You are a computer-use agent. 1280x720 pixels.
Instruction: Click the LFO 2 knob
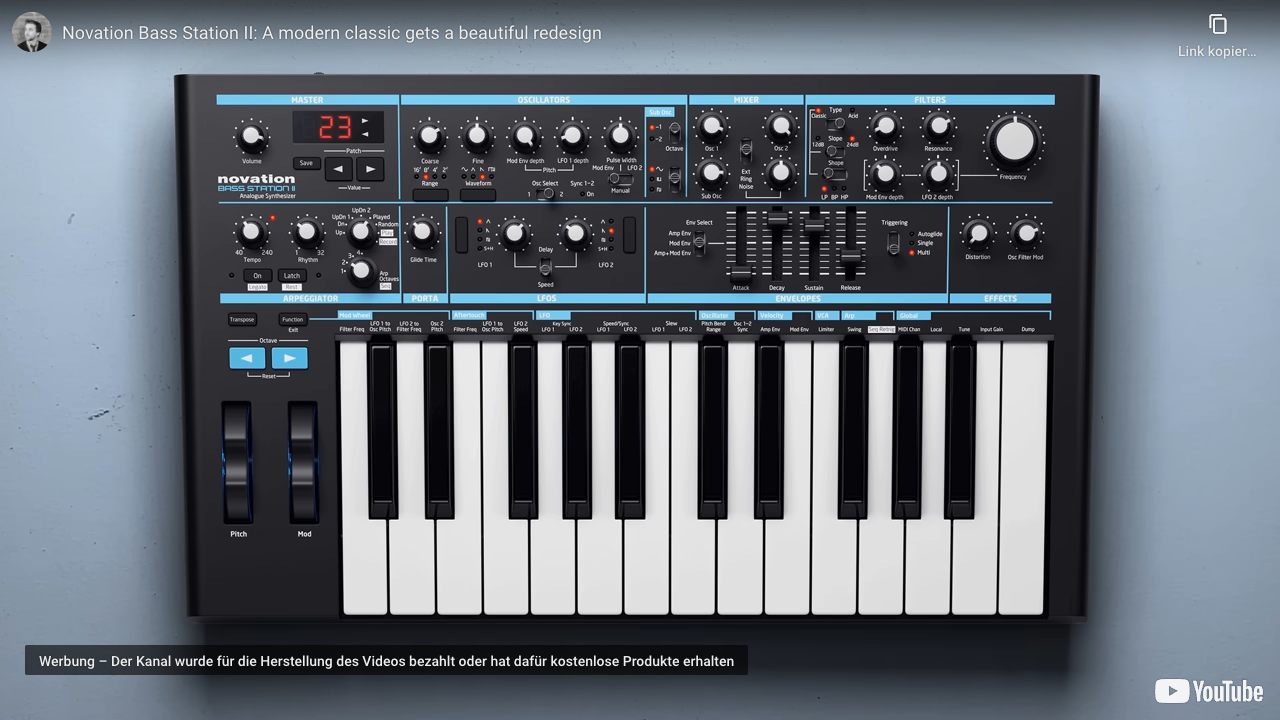(x=575, y=234)
